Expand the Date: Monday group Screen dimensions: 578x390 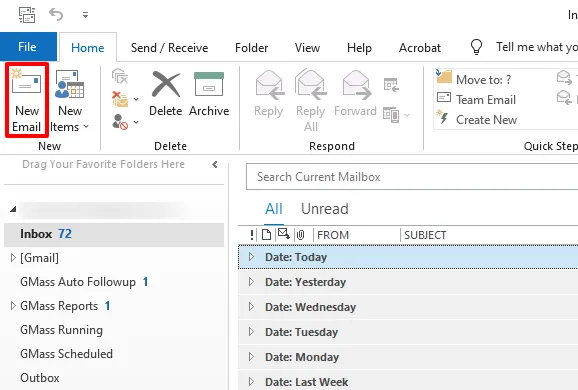click(x=251, y=357)
